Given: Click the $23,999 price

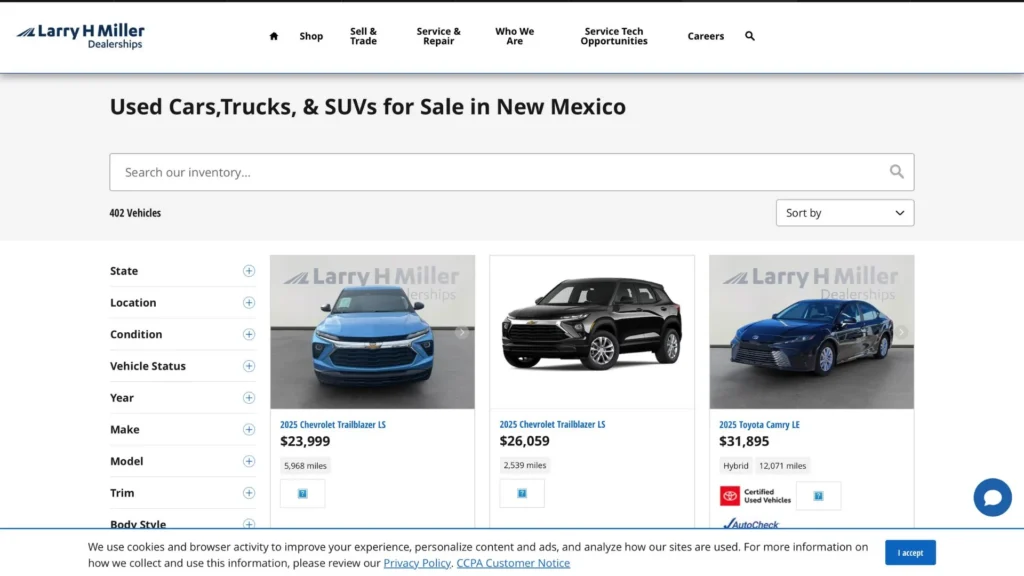Looking at the screenshot, I should tap(305, 441).
